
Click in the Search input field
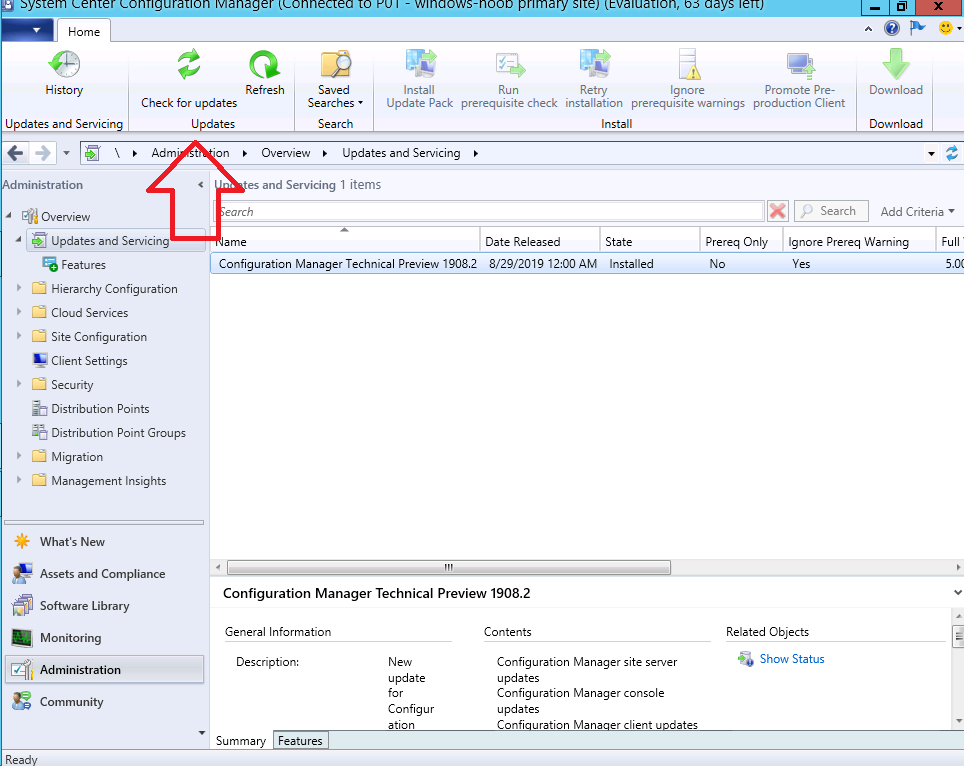point(489,211)
